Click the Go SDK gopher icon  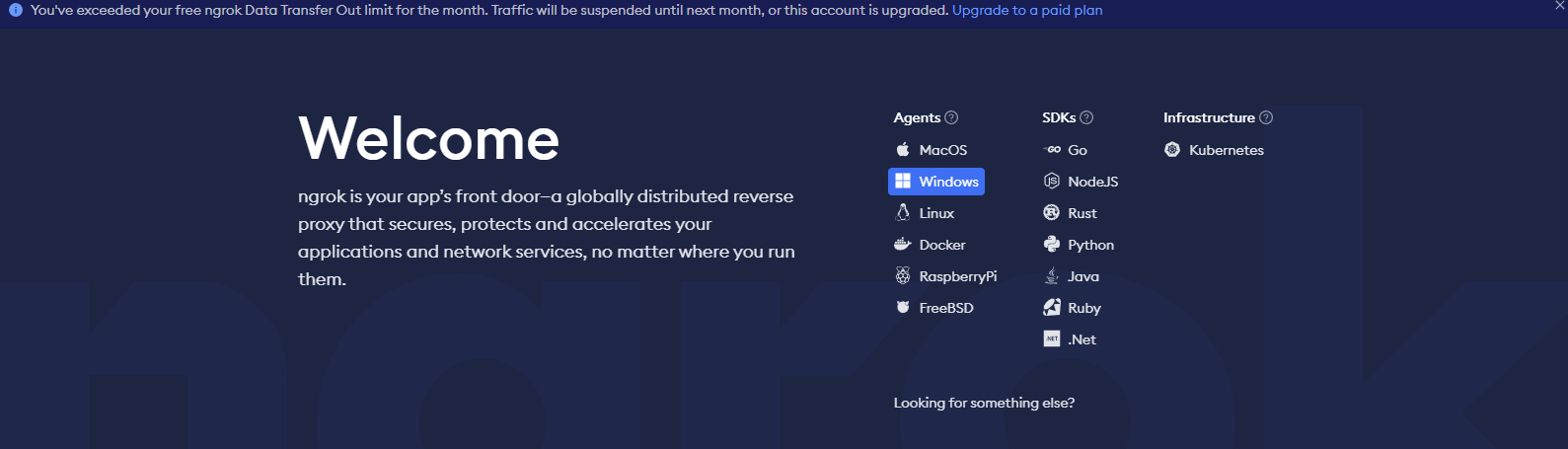coord(1052,150)
